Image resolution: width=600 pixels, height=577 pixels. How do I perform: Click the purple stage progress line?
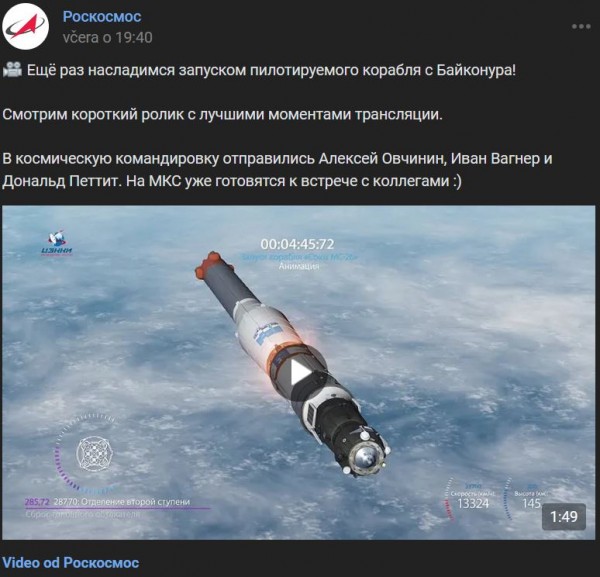(118, 509)
